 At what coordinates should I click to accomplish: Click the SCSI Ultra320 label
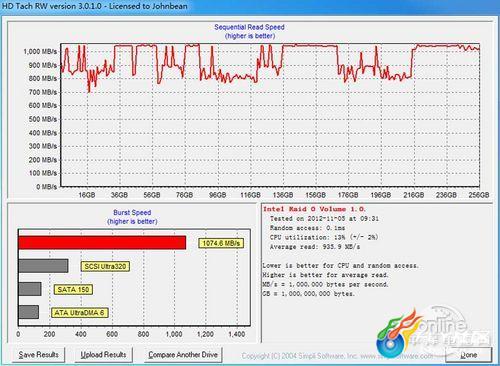coord(105,266)
